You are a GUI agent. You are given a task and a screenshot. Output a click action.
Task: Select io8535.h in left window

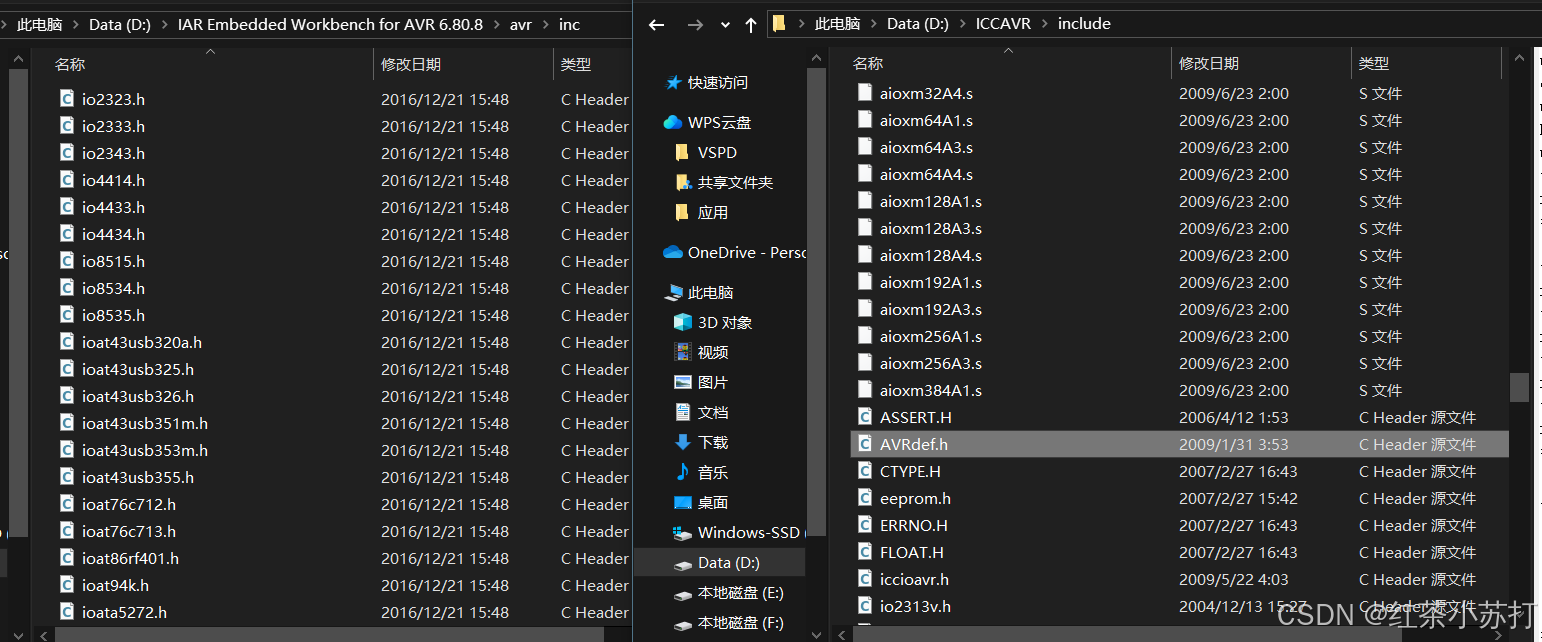113,315
